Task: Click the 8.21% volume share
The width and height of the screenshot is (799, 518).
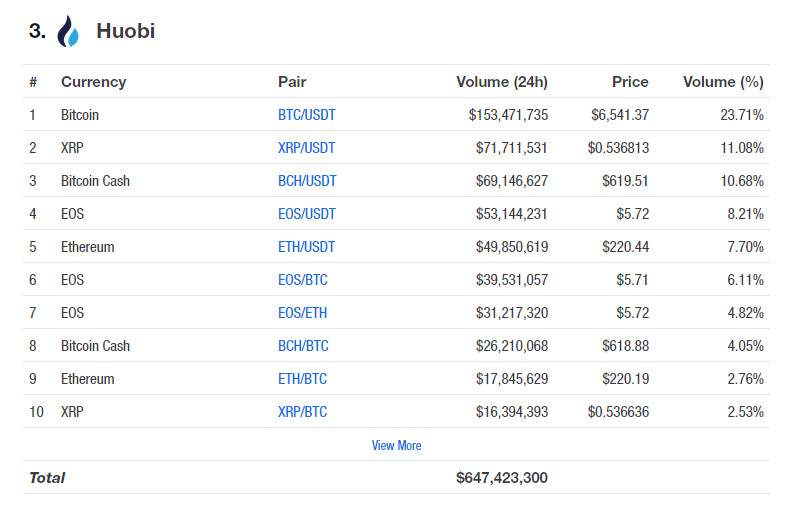Action: click(x=745, y=214)
